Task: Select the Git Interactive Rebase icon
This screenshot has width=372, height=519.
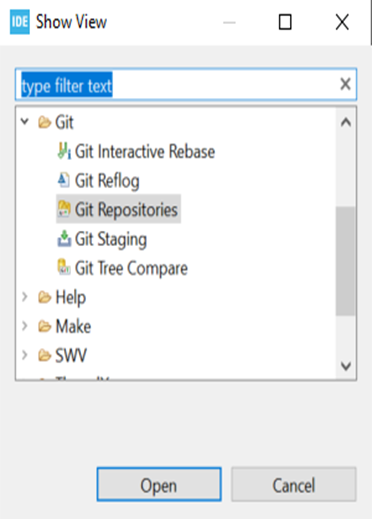Action: (64, 151)
